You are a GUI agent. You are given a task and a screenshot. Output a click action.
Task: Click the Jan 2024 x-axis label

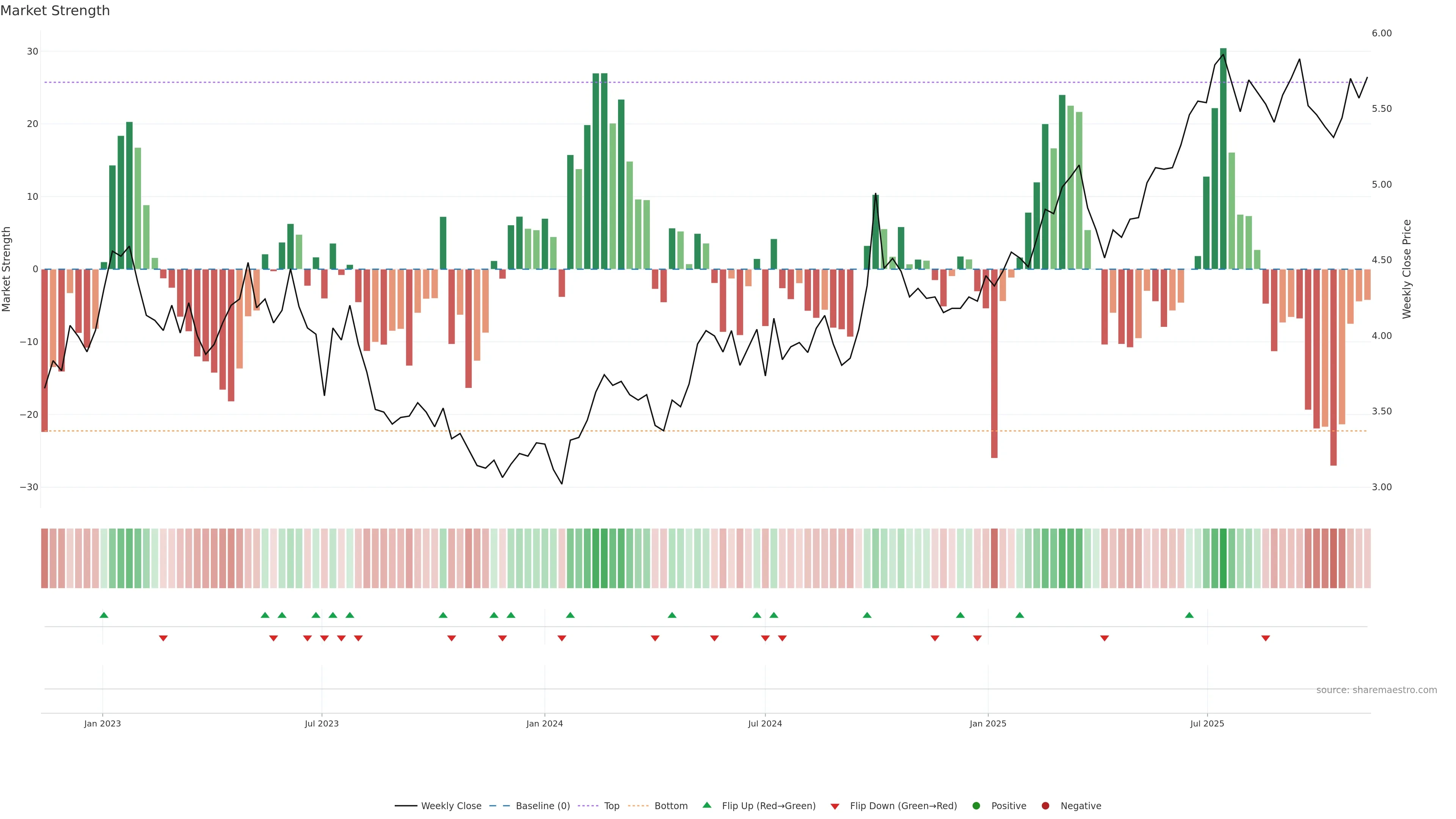[544, 723]
